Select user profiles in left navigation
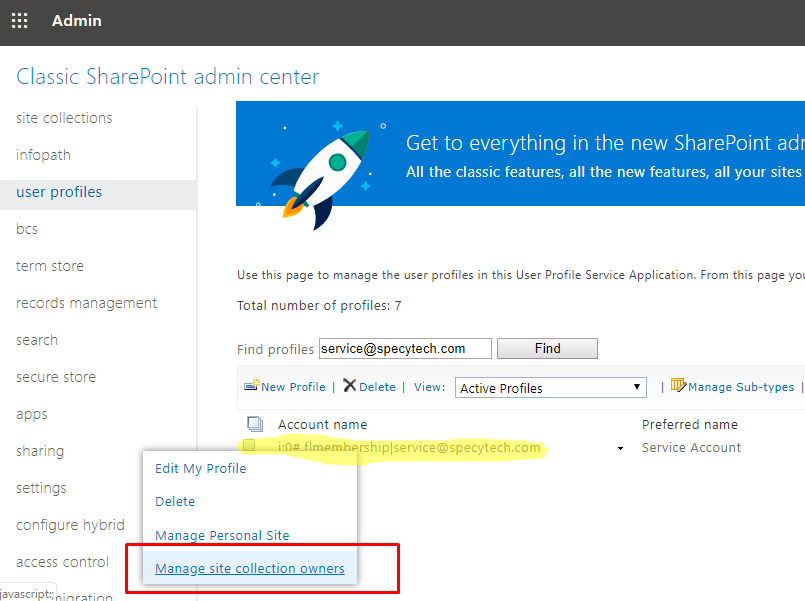 pos(59,192)
